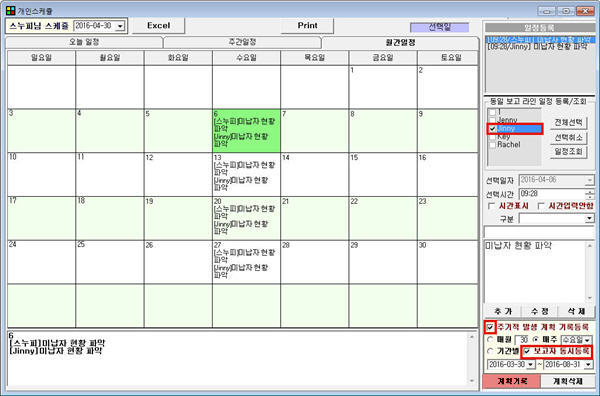Switch to the 오늘 일정 tab
The height and width of the screenshot is (396, 600).
(x=84, y=42)
